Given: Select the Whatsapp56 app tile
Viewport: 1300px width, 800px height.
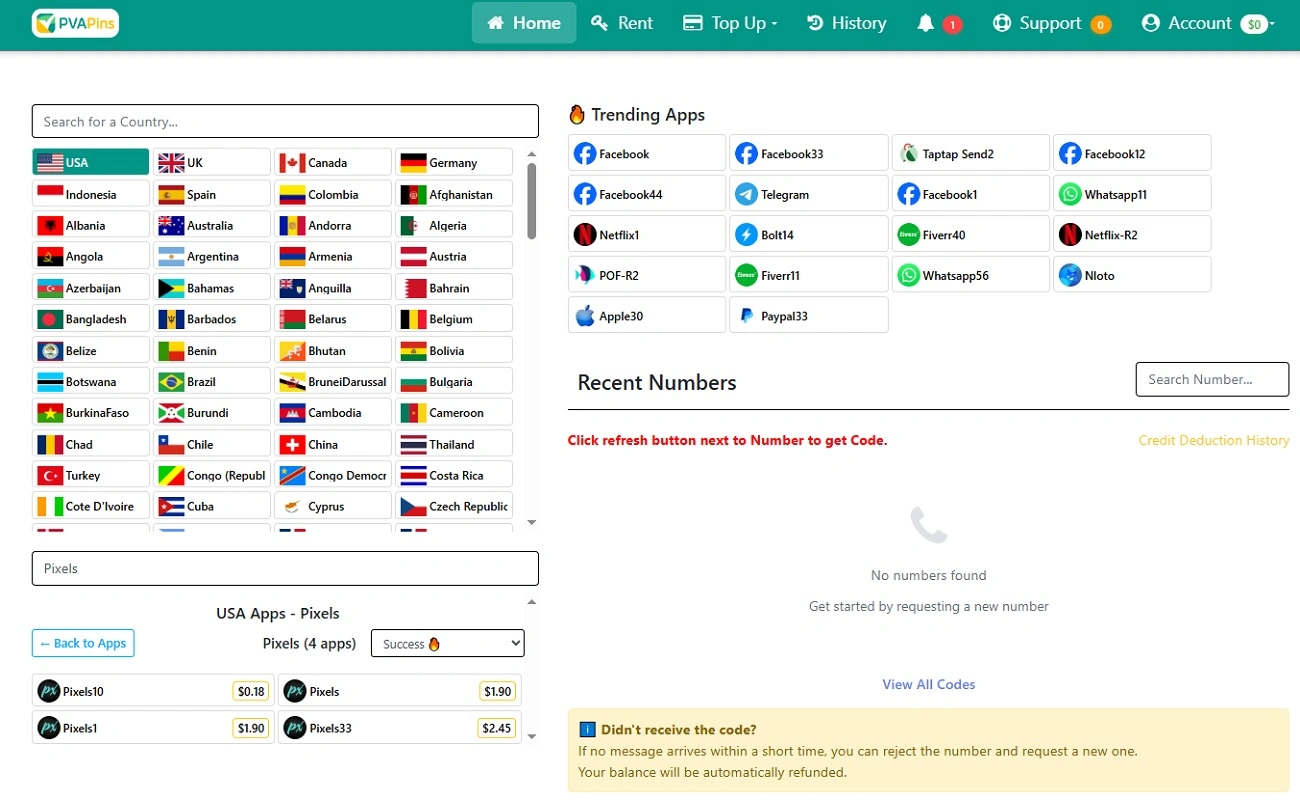Looking at the screenshot, I should pyautogui.click(x=970, y=275).
